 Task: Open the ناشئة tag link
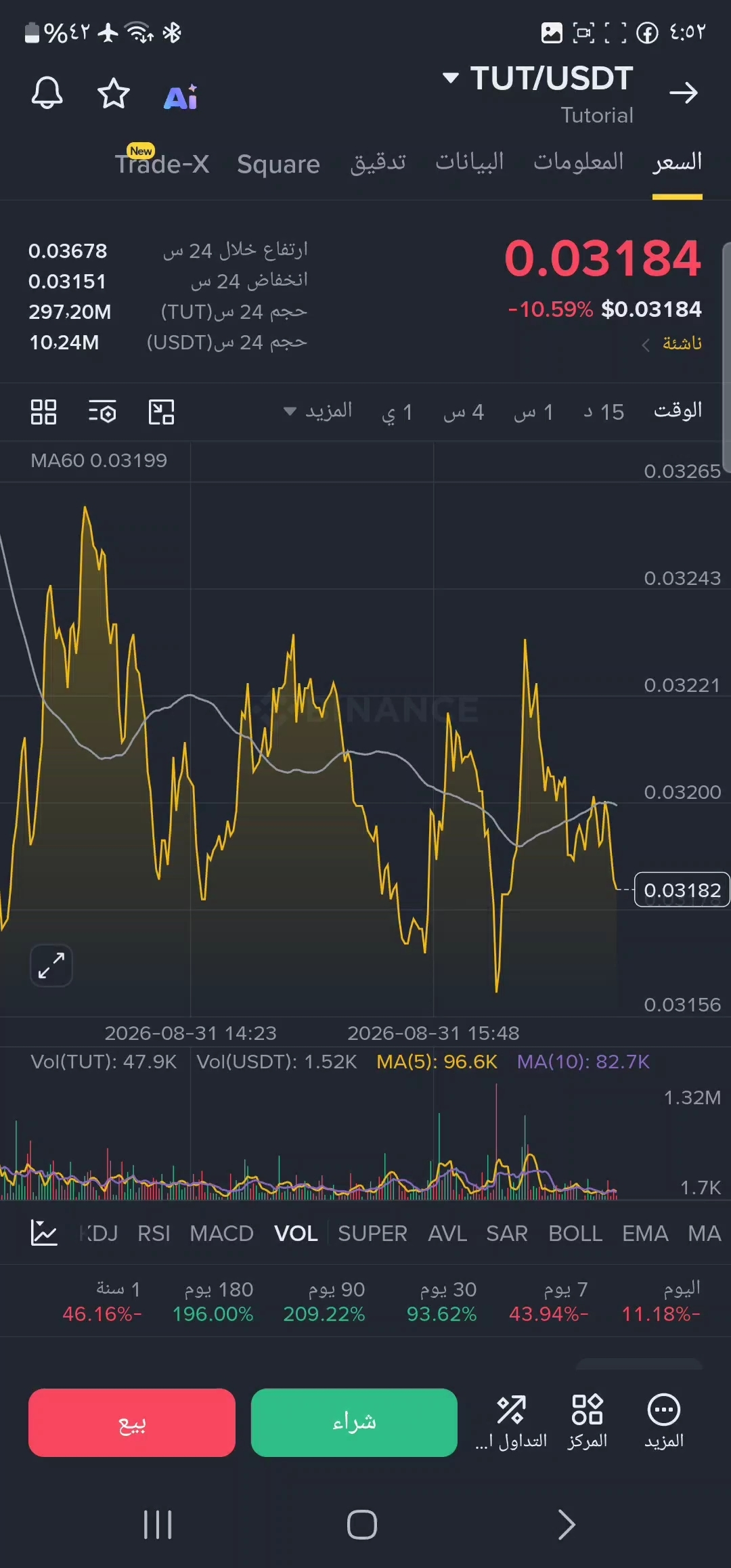[x=672, y=343]
